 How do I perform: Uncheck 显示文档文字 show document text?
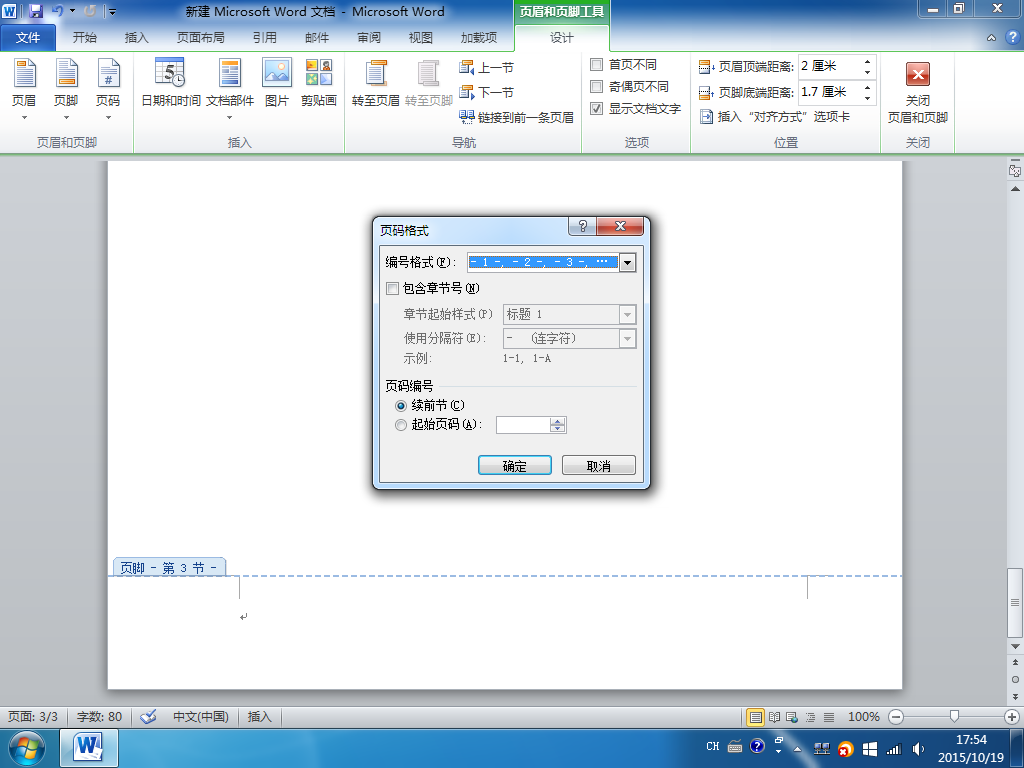tap(635, 108)
